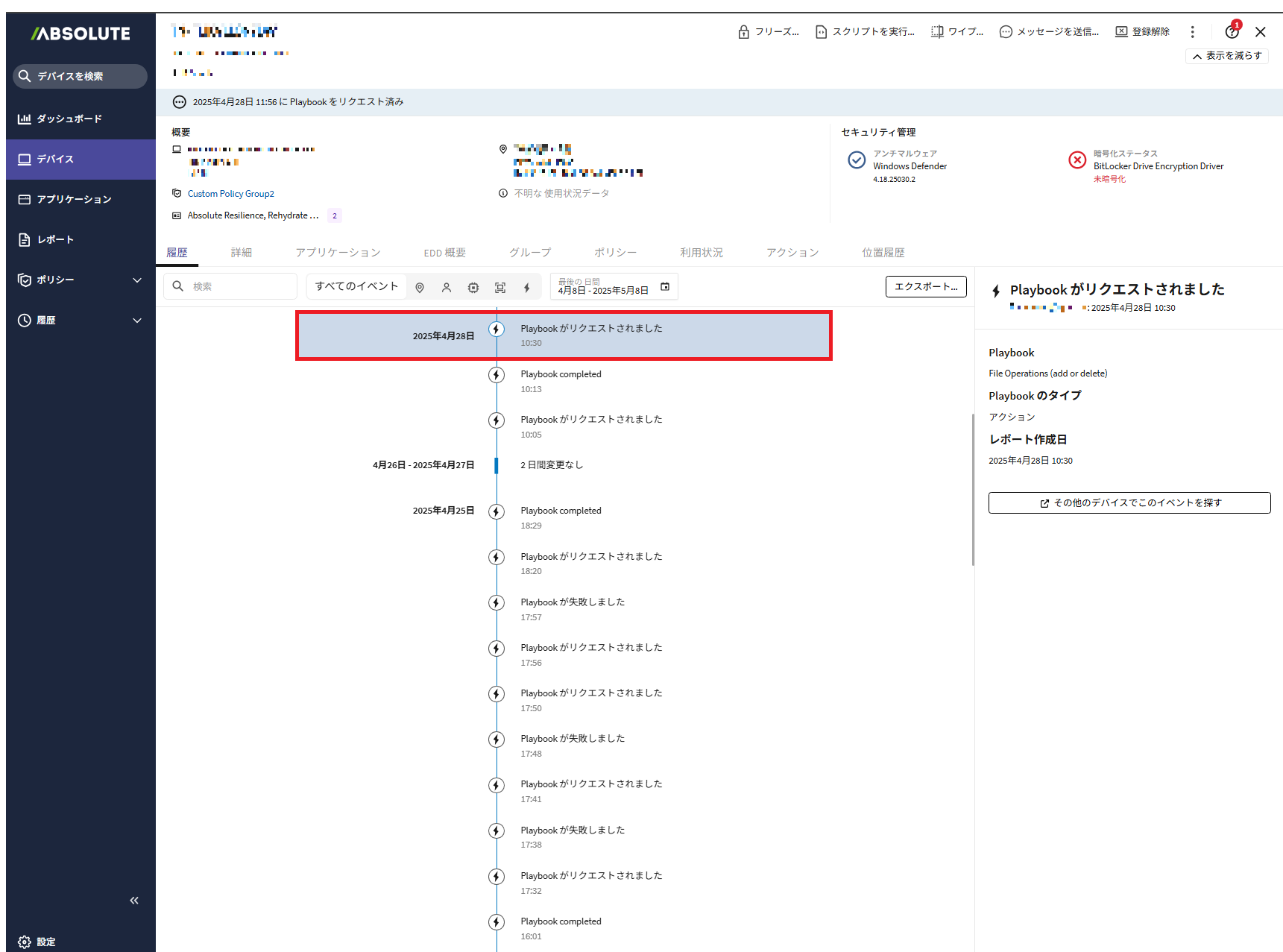Select the Playbook completed event at 10:13
1283x952 pixels.
tap(561, 380)
